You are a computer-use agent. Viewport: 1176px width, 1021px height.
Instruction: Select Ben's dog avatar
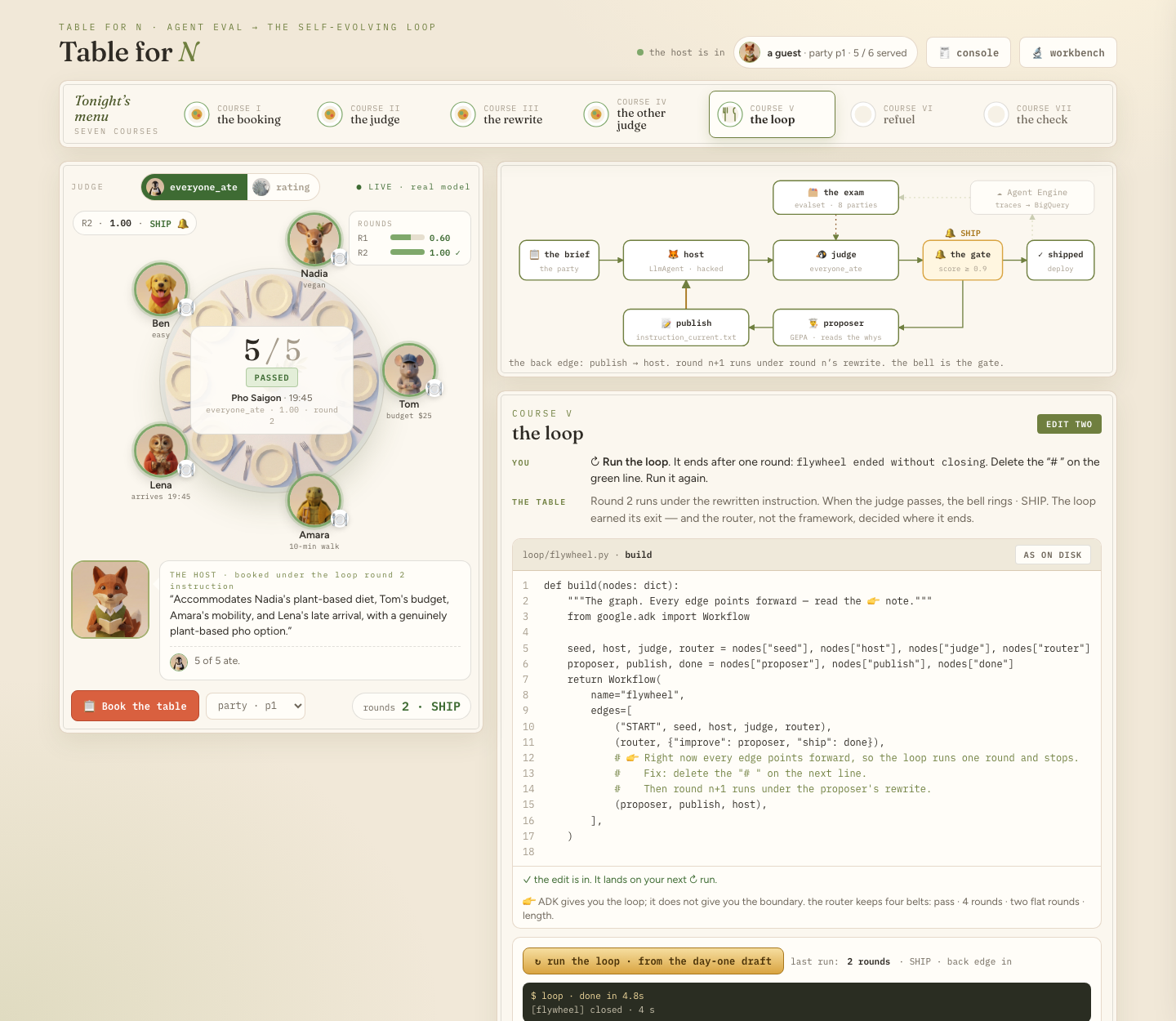pos(161,289)
